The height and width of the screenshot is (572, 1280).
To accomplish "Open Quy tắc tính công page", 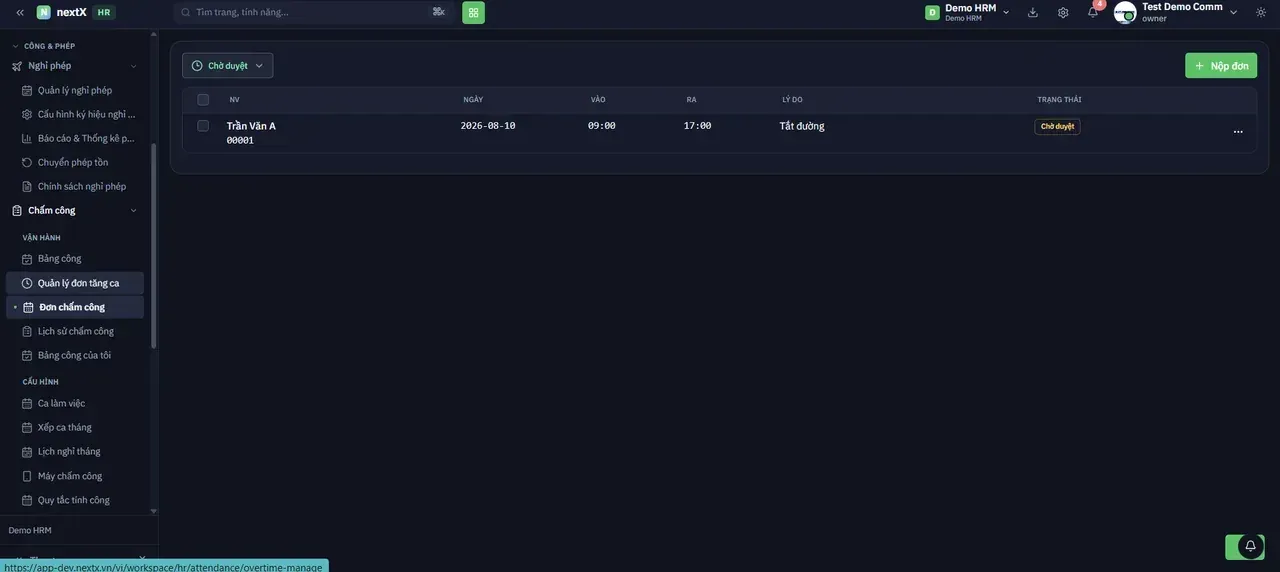I will tap(75, 500).
